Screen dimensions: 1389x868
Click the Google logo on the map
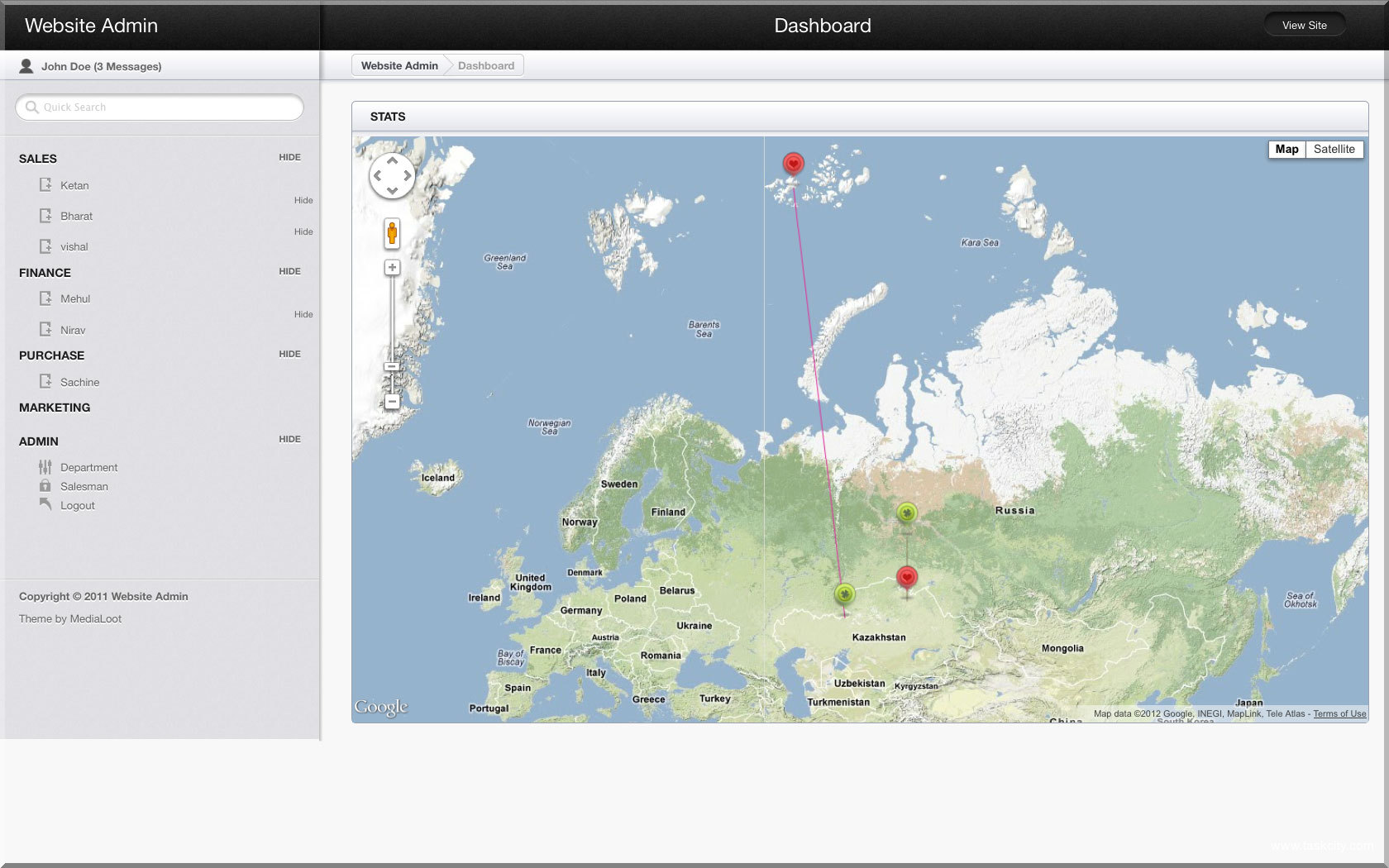point(381,707)
